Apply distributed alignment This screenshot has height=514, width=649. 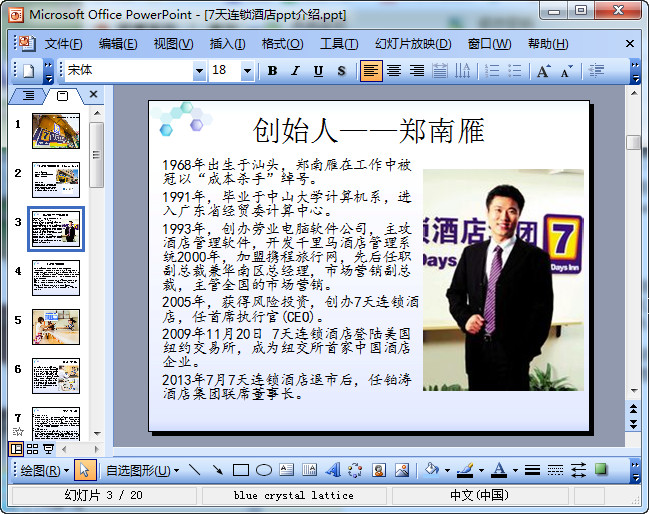point(440,71)
